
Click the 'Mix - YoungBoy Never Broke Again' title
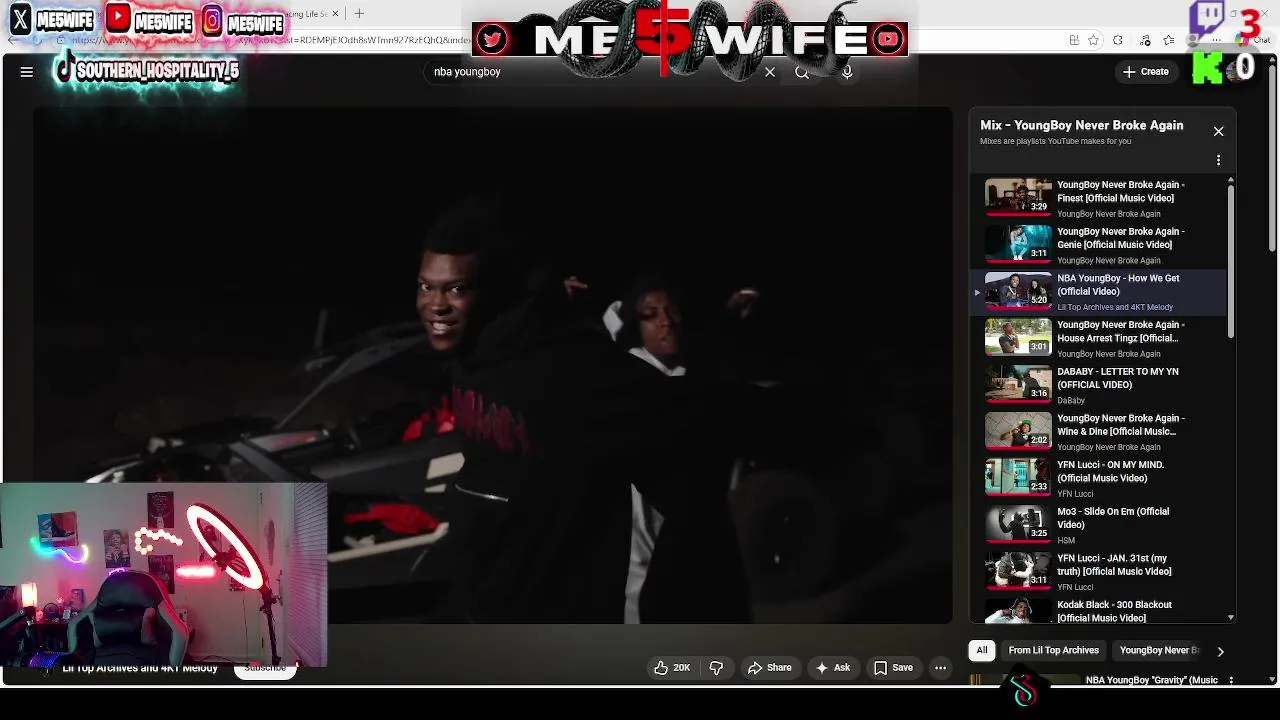[1081, 125]
